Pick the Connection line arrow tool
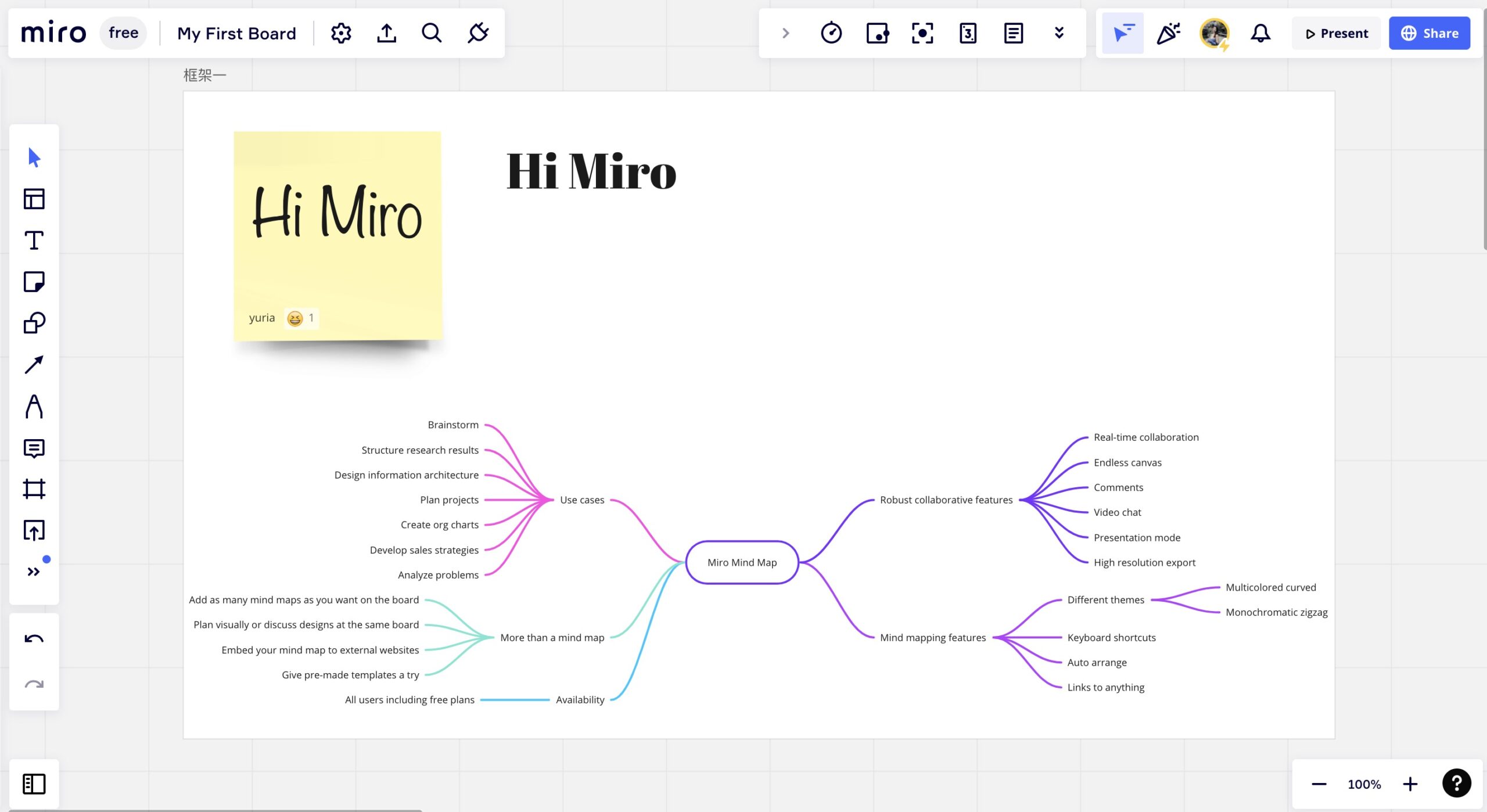Screen dimensions: 1487x812 coord(34,365)
